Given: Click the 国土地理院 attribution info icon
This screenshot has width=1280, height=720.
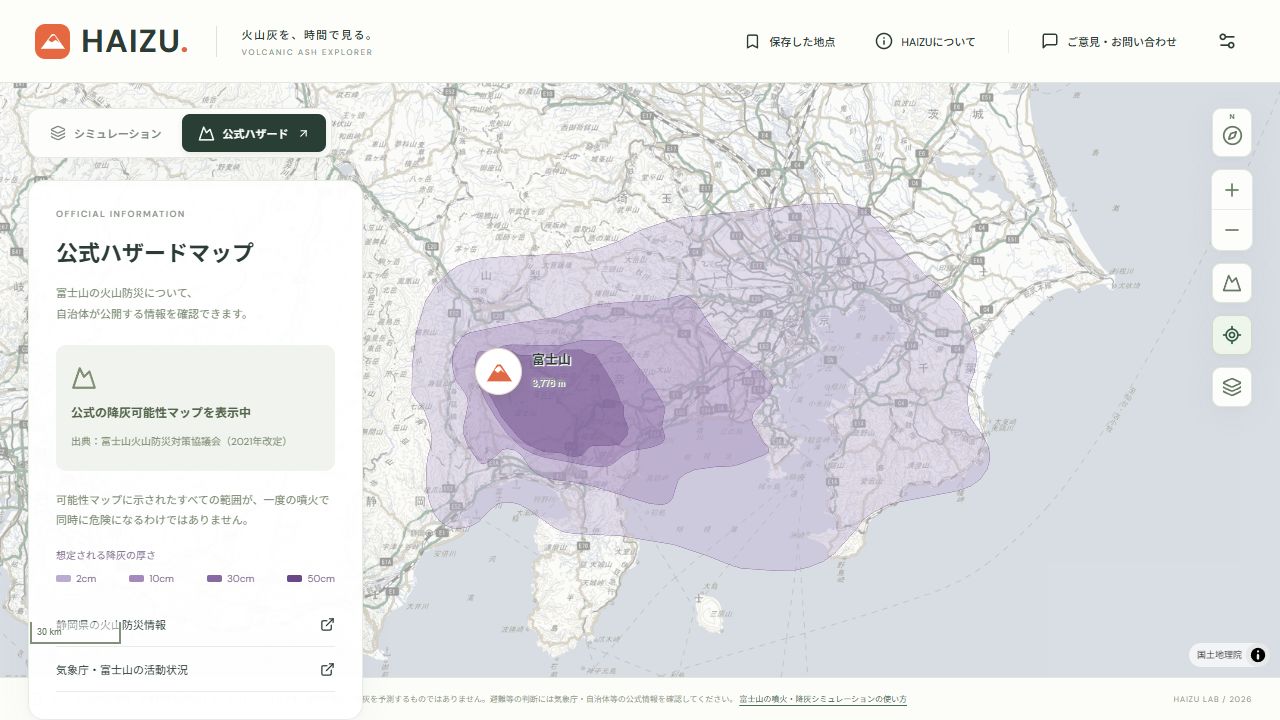Looking at the screenshot, I should [x=1258, y=655].
